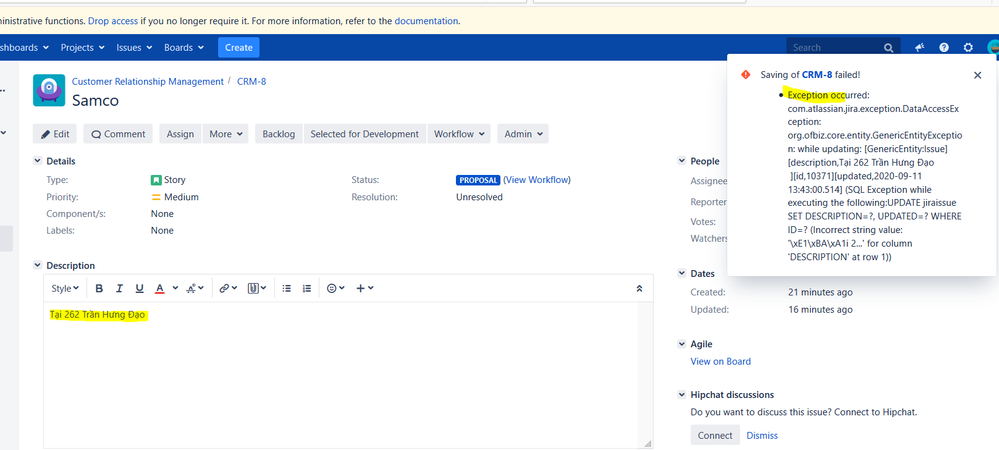The image size is (999, 450).
Task: Click the editor resize handle corner
Action: pyautogui.click(x=648, y=443)
